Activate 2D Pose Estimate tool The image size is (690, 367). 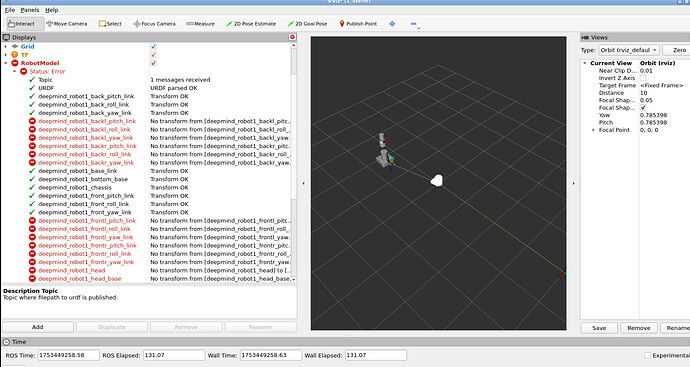point(251,24)
